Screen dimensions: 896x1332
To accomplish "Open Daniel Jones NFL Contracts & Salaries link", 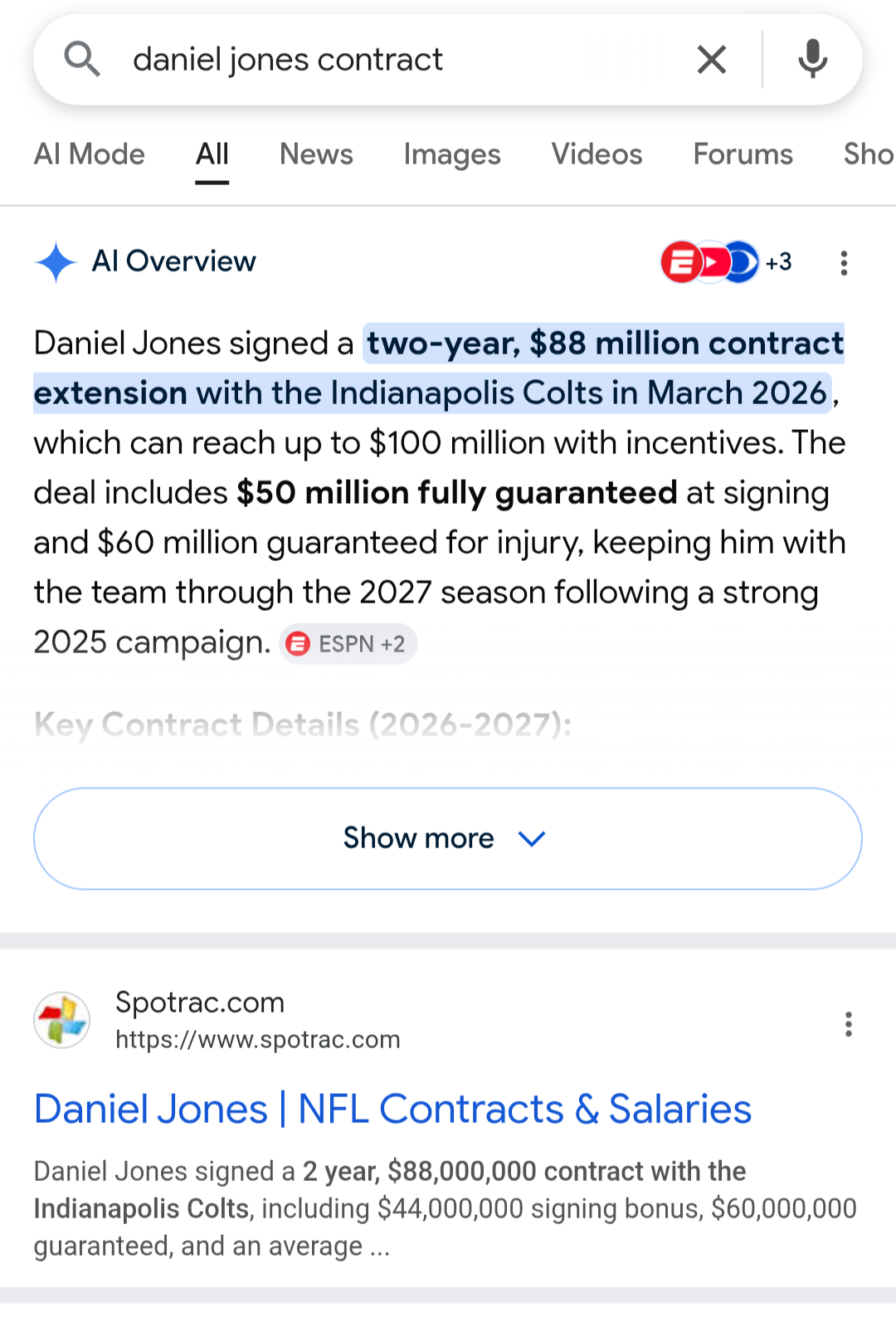I will (392, 1109).
